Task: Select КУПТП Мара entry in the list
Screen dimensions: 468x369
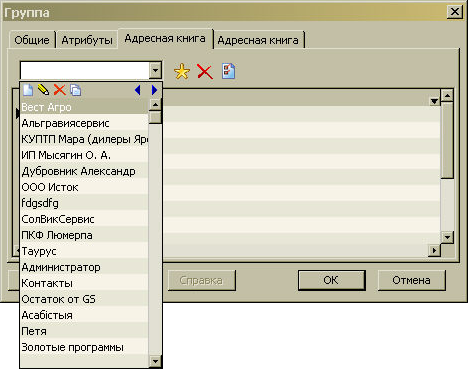Action: [x=84, y=139]
